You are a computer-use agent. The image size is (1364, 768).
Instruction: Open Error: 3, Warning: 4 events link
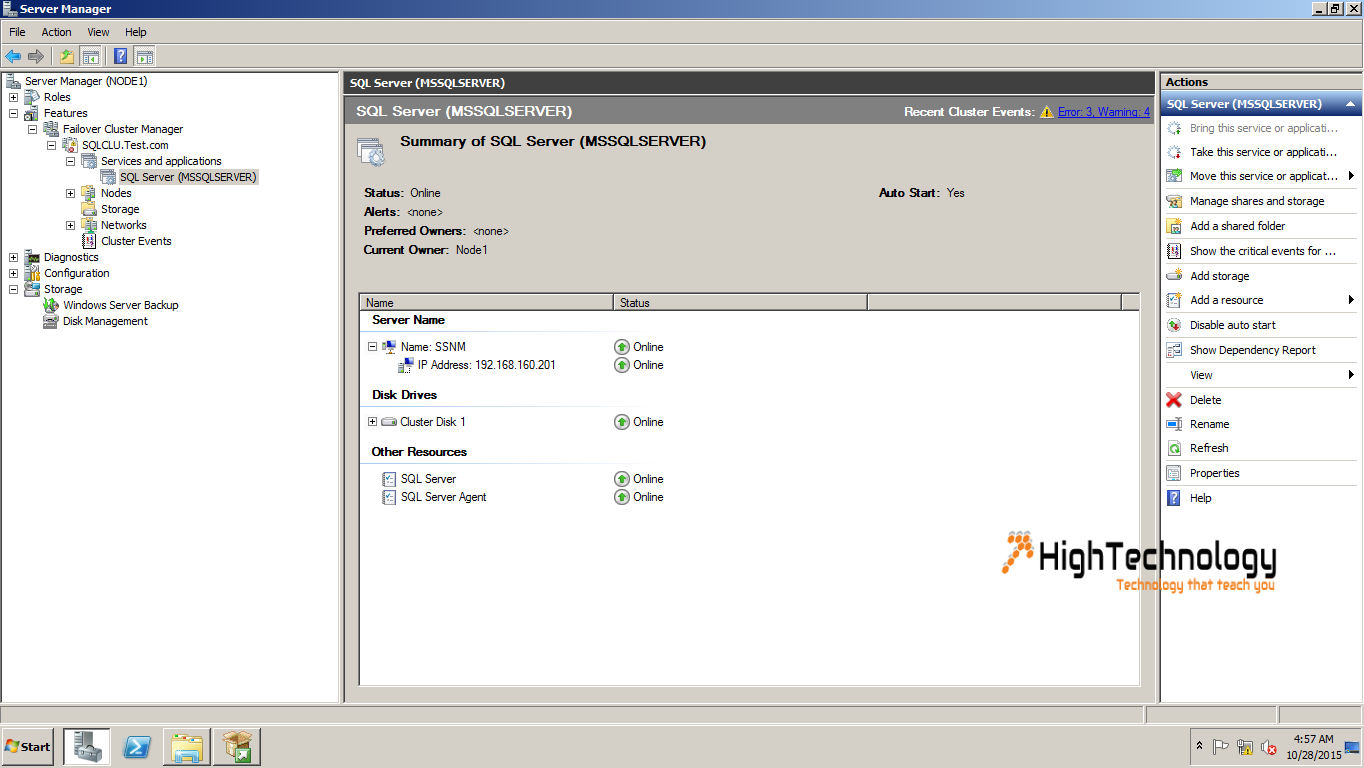(x=1104, y=112)
